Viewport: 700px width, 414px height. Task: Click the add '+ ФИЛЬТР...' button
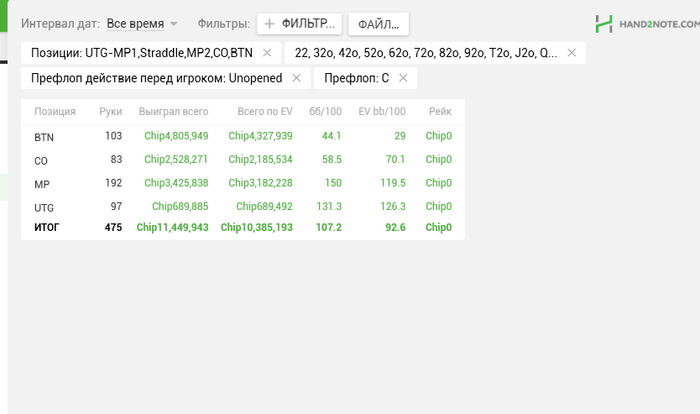pos(300,24)
